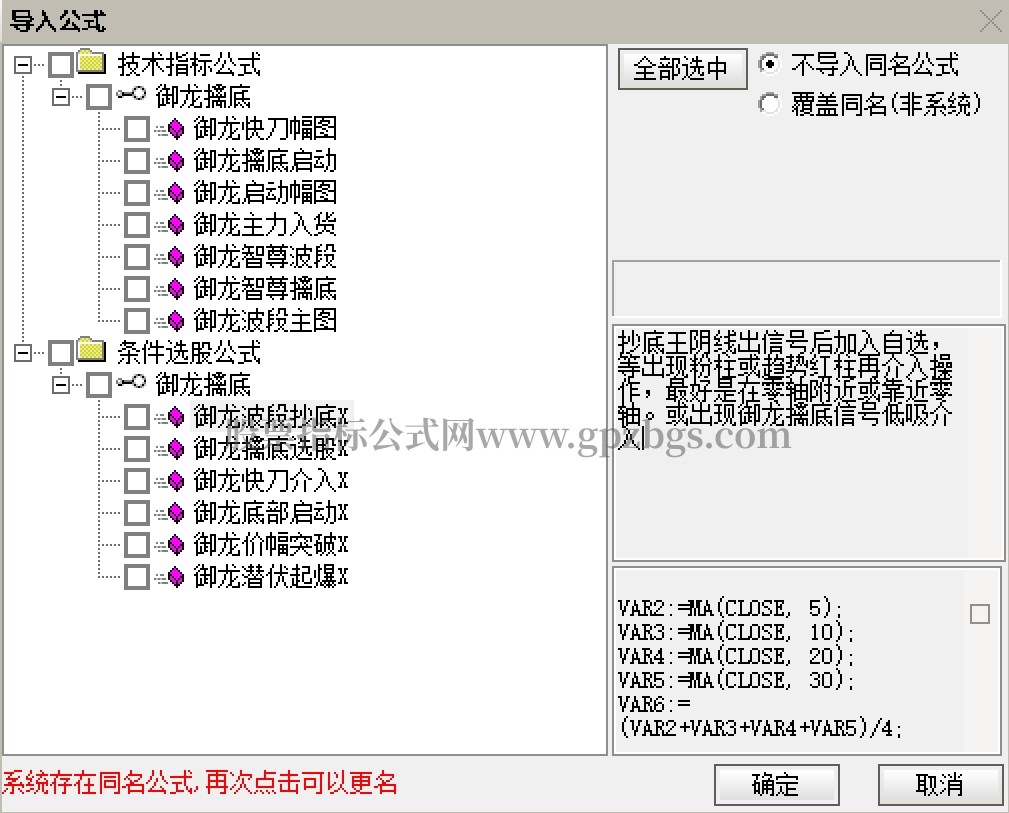
Task: Click the formula icon next to 御龙主力入货
Action: coord(170,224)
